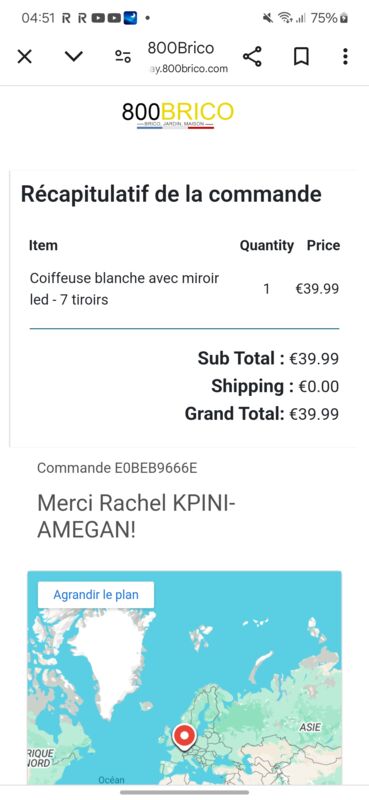Select the Coiffeuse blanche item name
Screen dimensions: 369x800
pos(124,289)
